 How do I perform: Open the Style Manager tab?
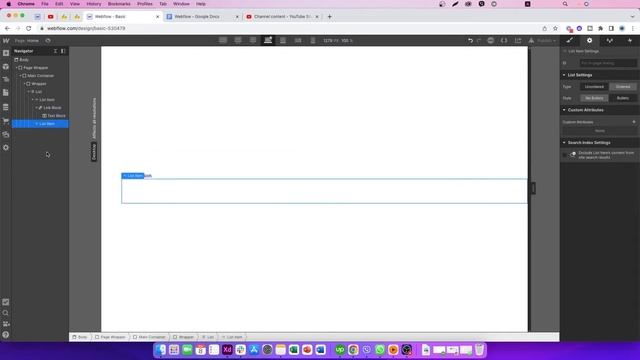610,40
